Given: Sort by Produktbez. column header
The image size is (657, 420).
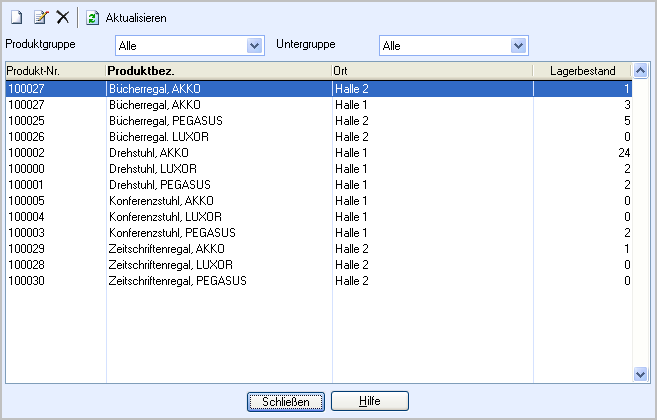Looking at the screenshot, I should click(219, 71).
